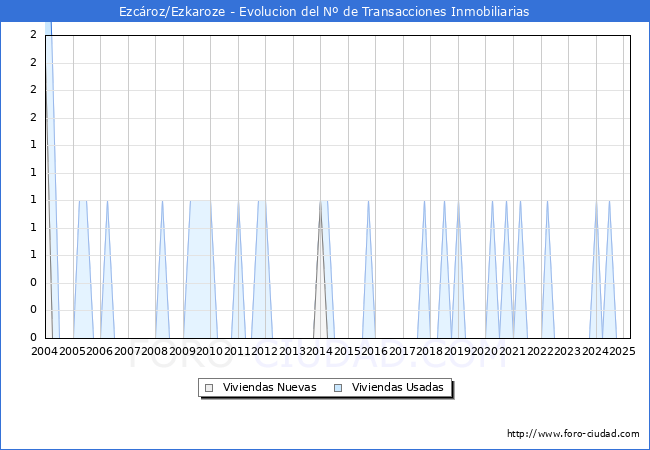Select the 'Viviendas Nuevas' legend label

click(269, 387)
